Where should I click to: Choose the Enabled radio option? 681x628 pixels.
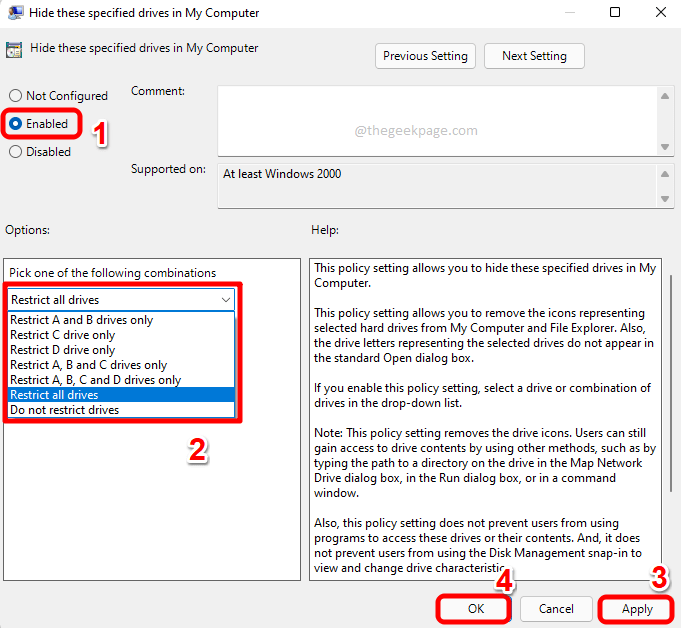(16, 124)
